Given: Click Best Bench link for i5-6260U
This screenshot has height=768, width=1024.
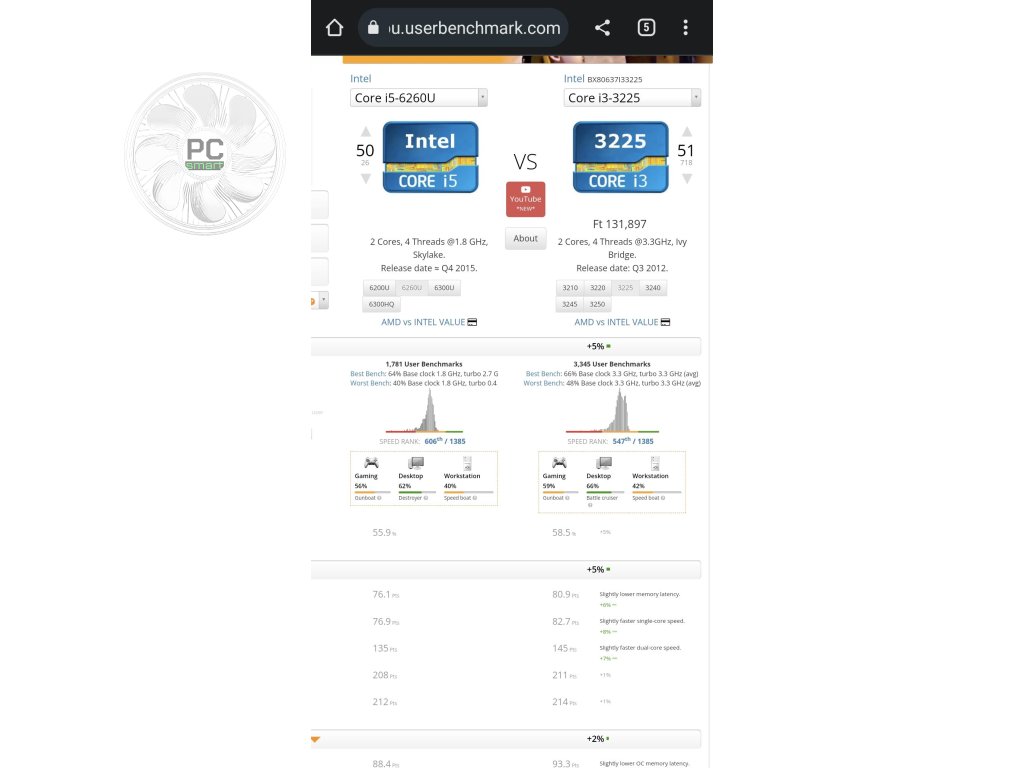Looking at the screenshot, I should 368,374.
